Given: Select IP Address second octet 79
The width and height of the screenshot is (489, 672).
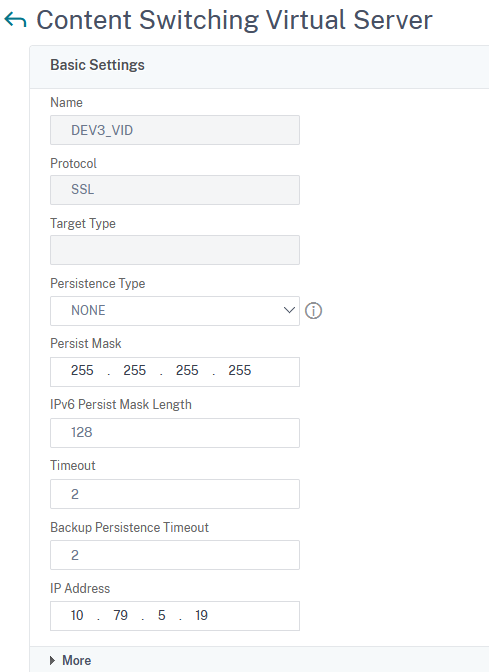Looking at the screenshot, I should tap(120, 616).
